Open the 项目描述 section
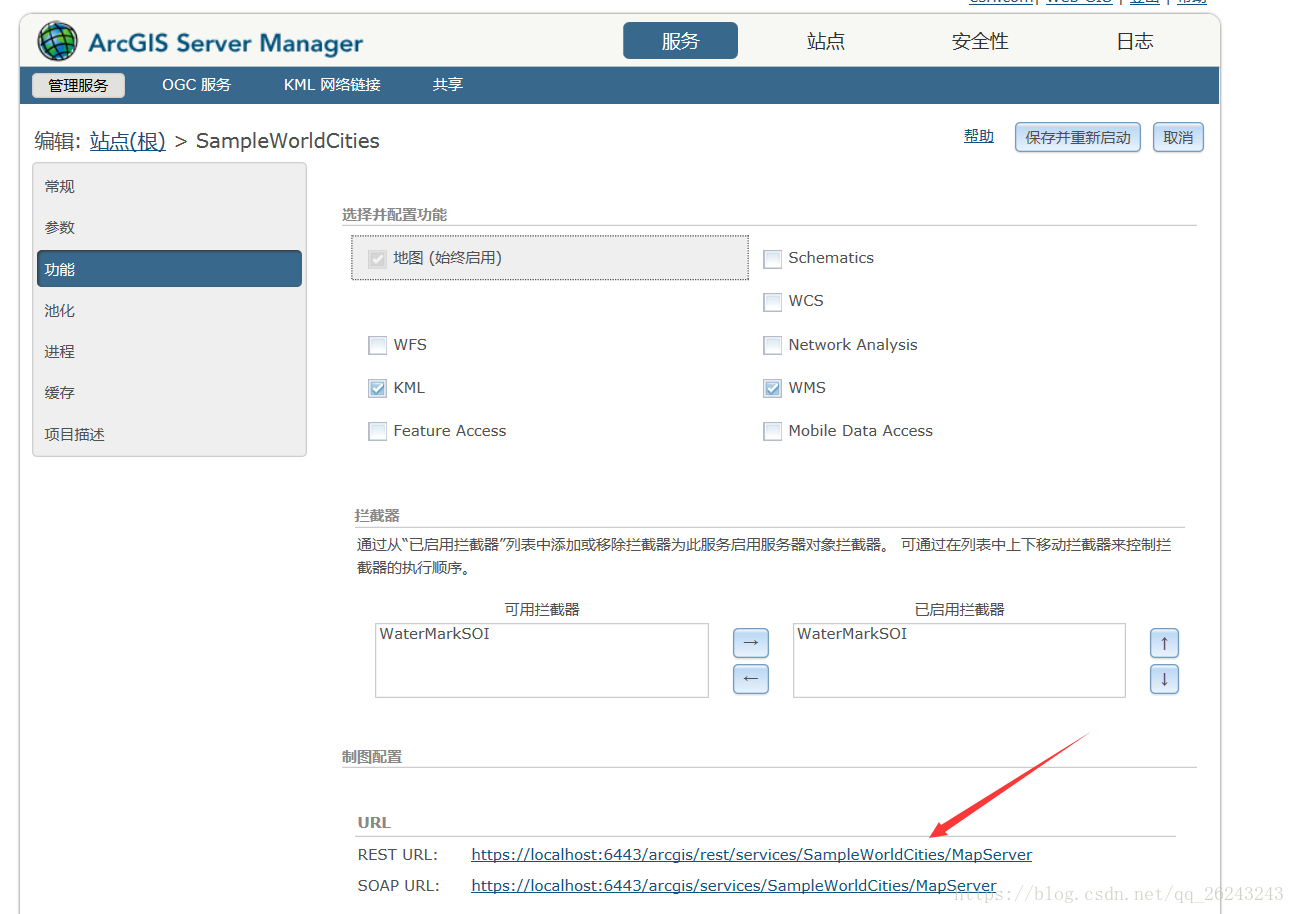 [x=169, y=435]
